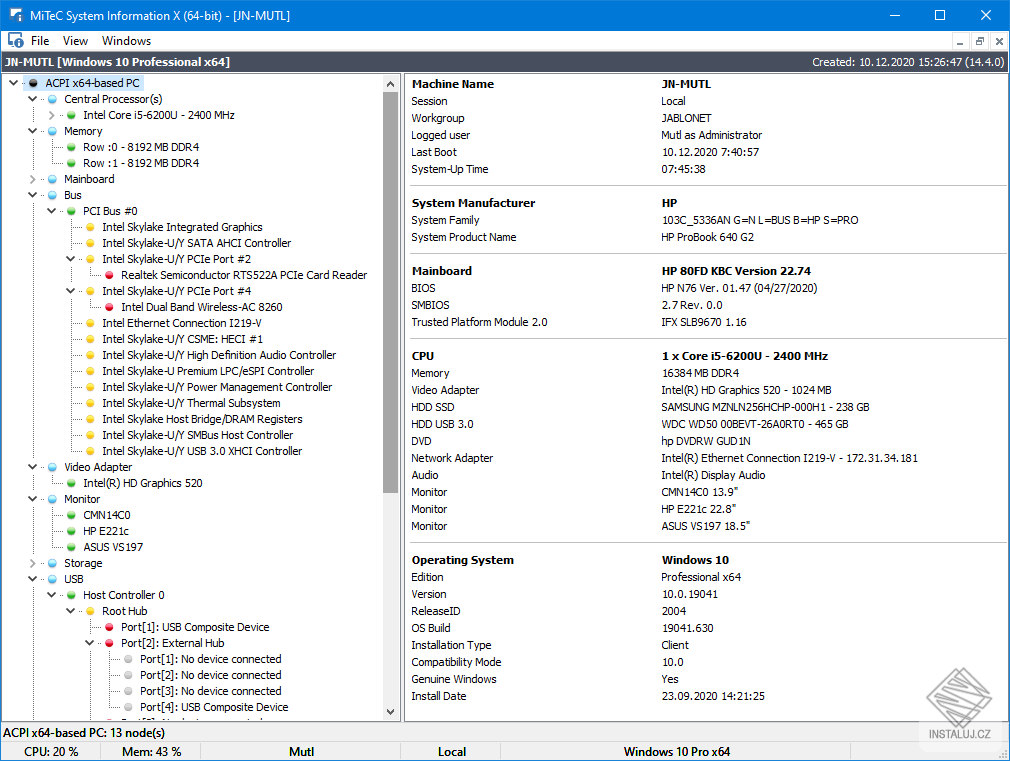
Task: Open the File menu
Action: 40,41
